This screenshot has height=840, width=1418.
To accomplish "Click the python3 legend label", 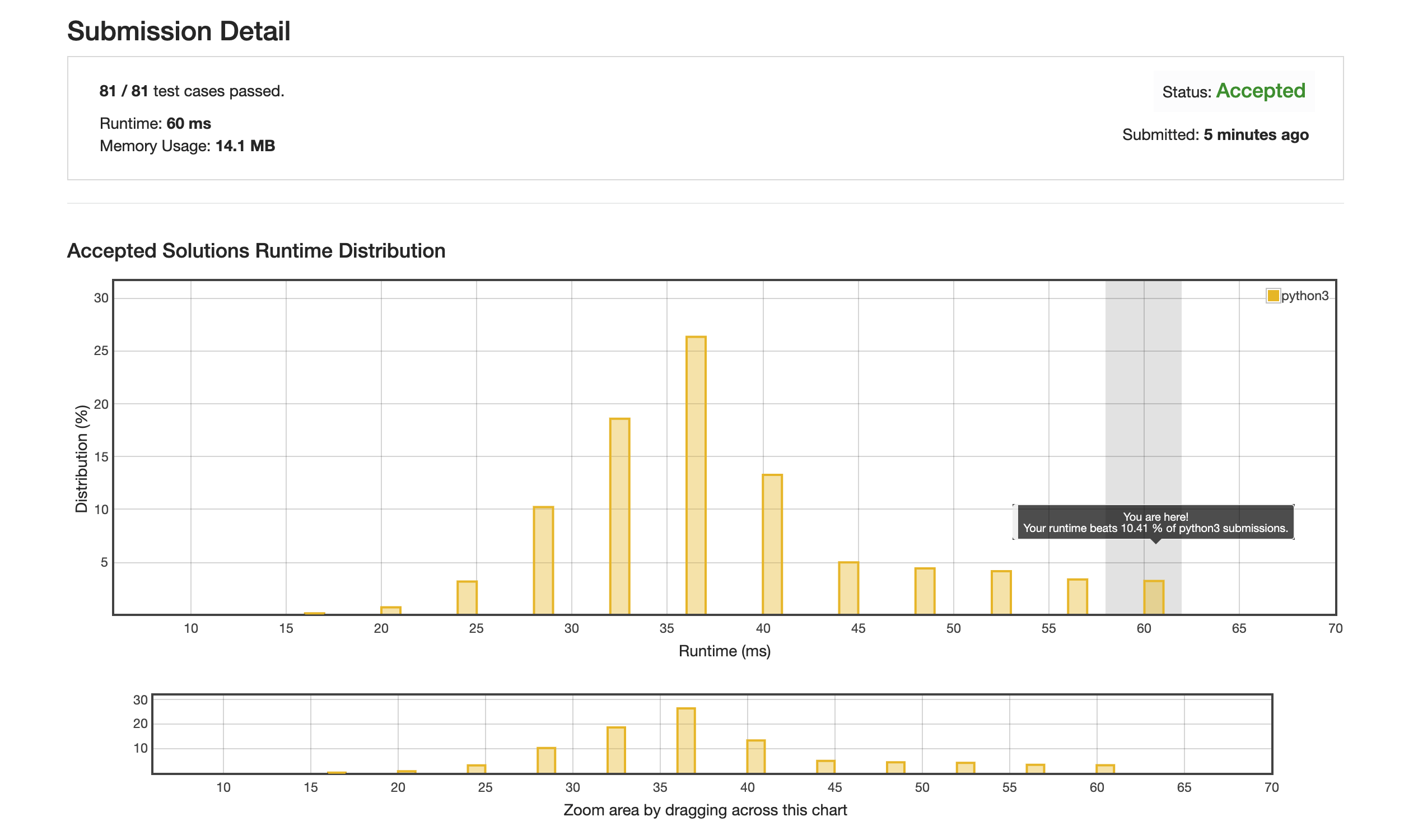I will 1304,296.
